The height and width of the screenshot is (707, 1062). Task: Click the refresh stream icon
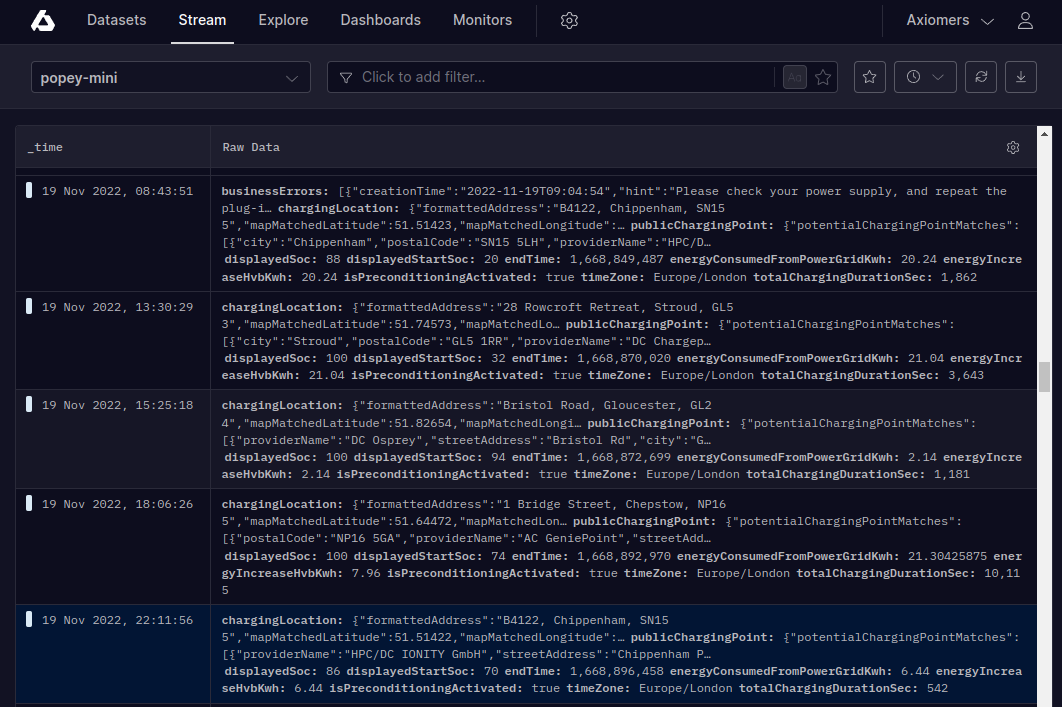981,77
